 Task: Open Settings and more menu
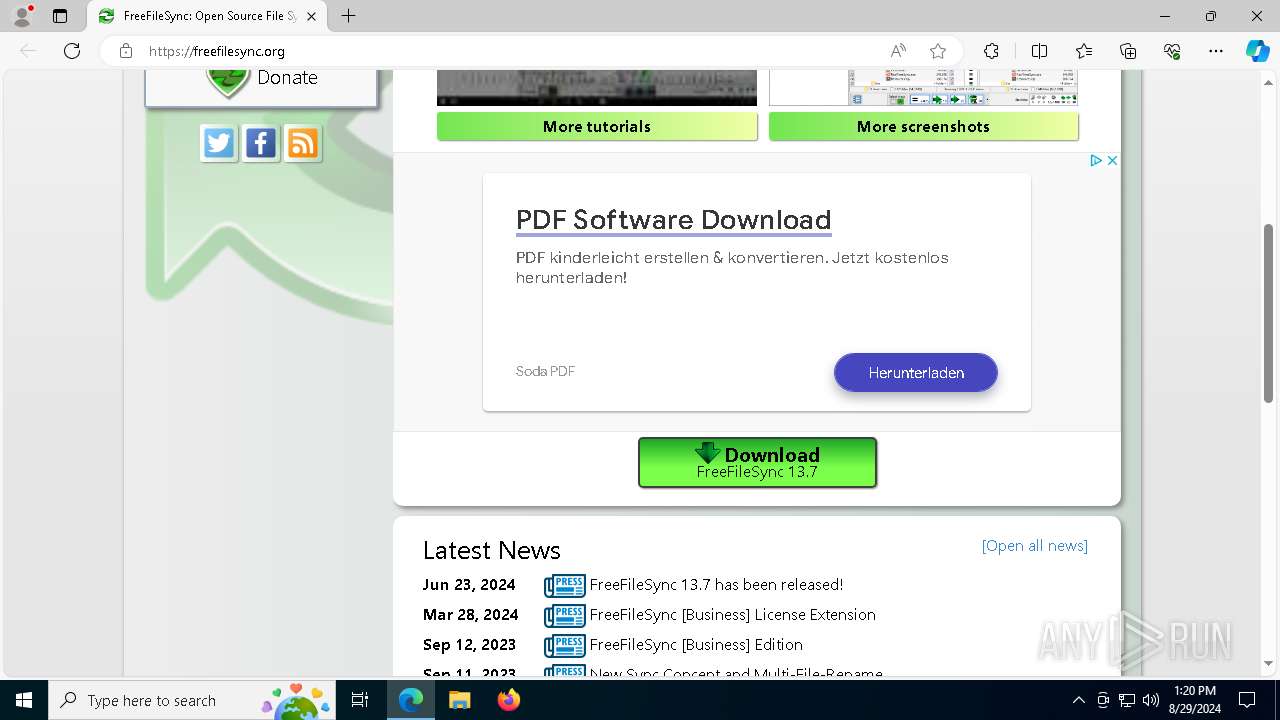(x=1216, y=51)
